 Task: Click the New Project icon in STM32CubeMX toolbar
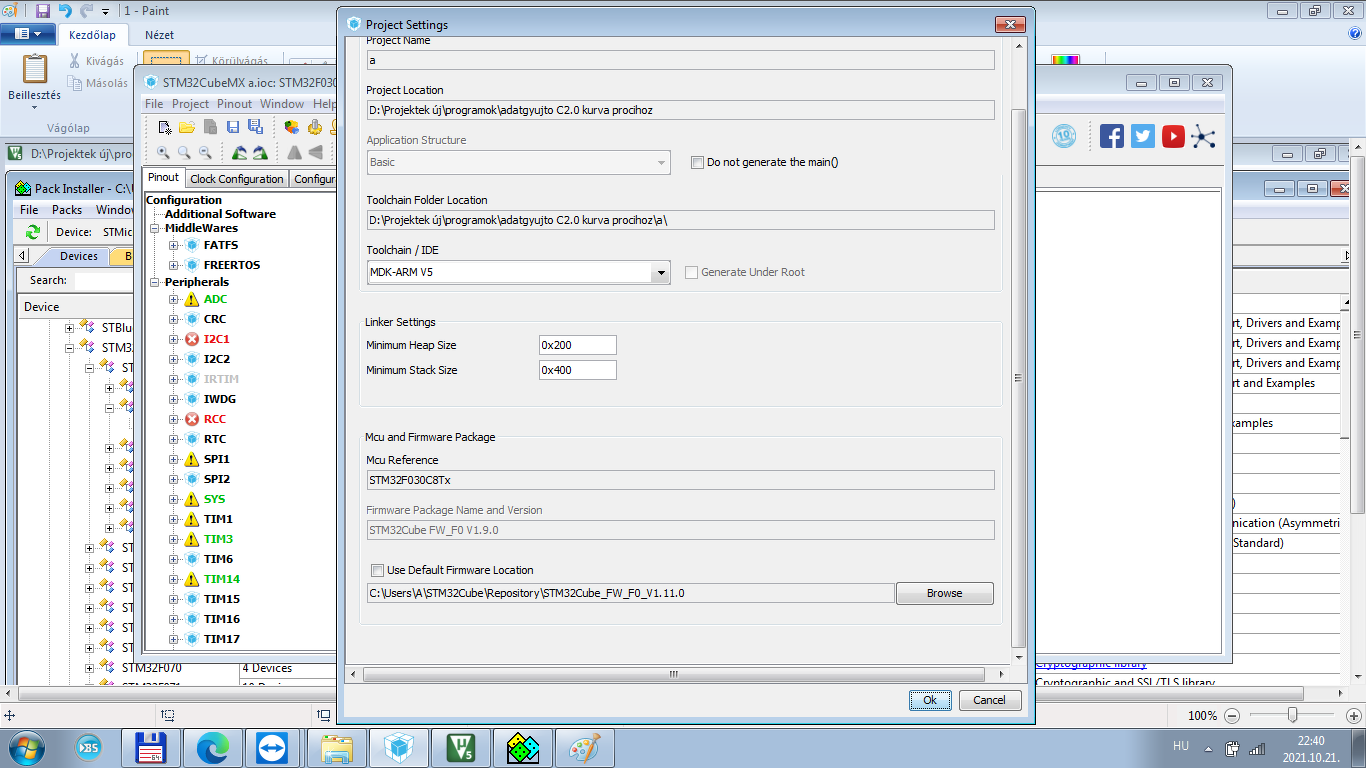click(166, 127)
